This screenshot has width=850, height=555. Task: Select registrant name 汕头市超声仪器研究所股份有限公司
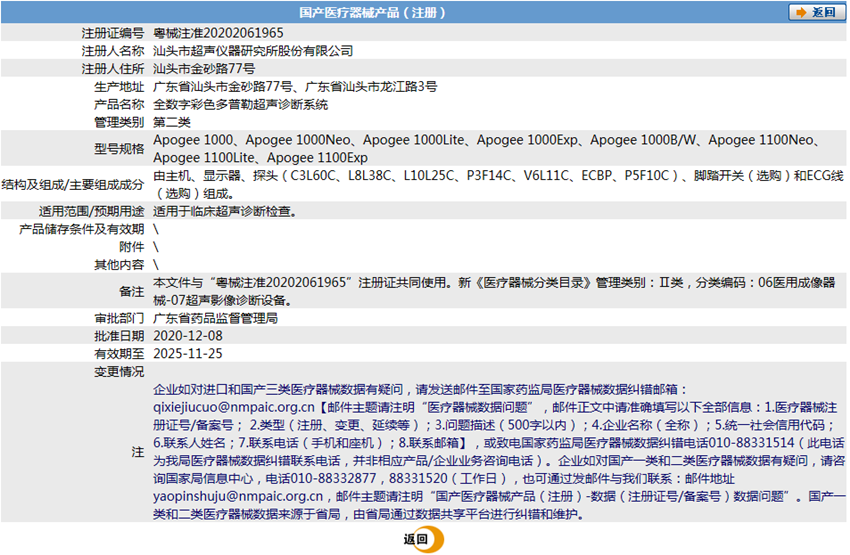(x=253, y=51)
